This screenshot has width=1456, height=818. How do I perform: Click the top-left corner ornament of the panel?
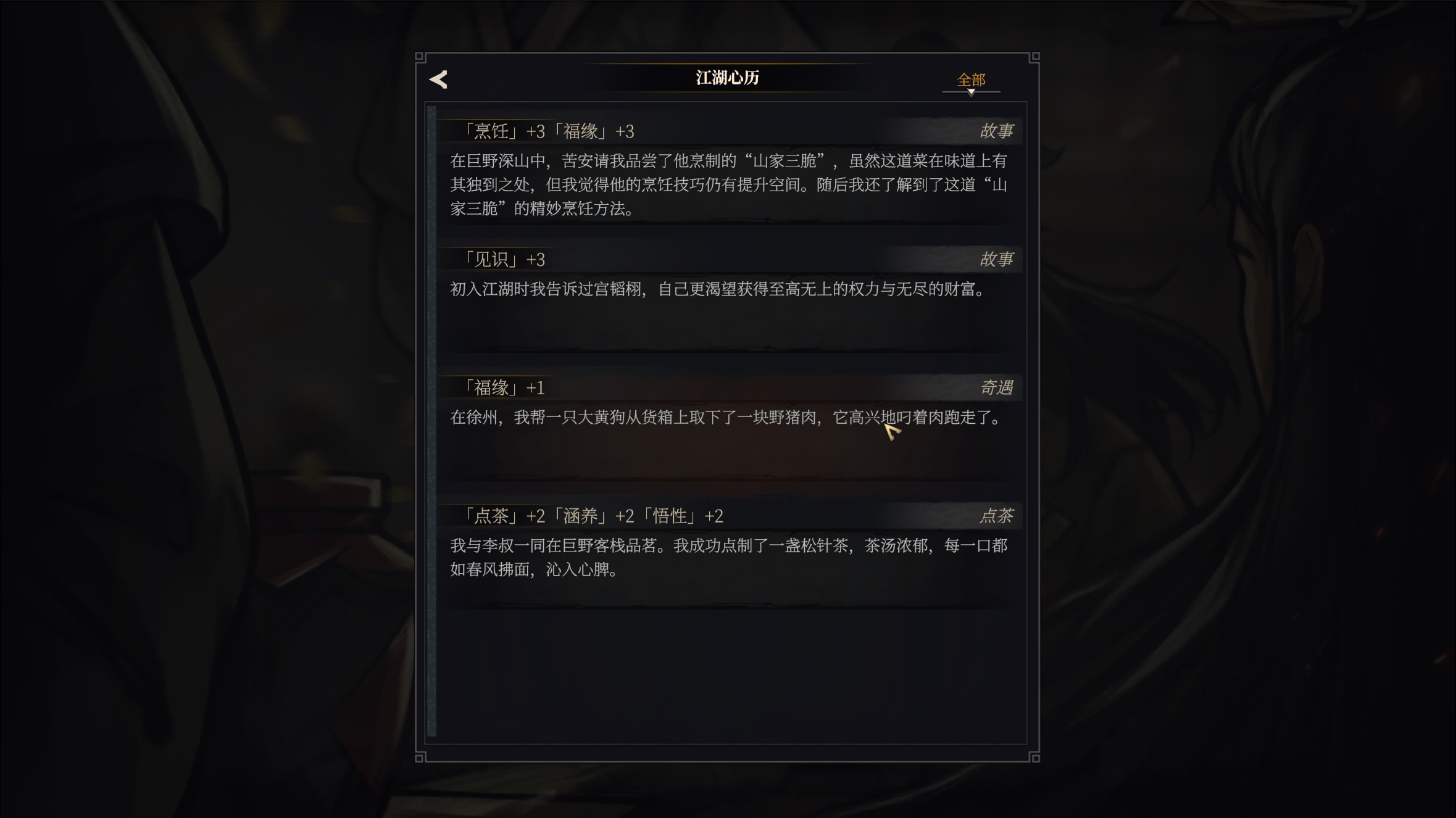pos(420,57)
